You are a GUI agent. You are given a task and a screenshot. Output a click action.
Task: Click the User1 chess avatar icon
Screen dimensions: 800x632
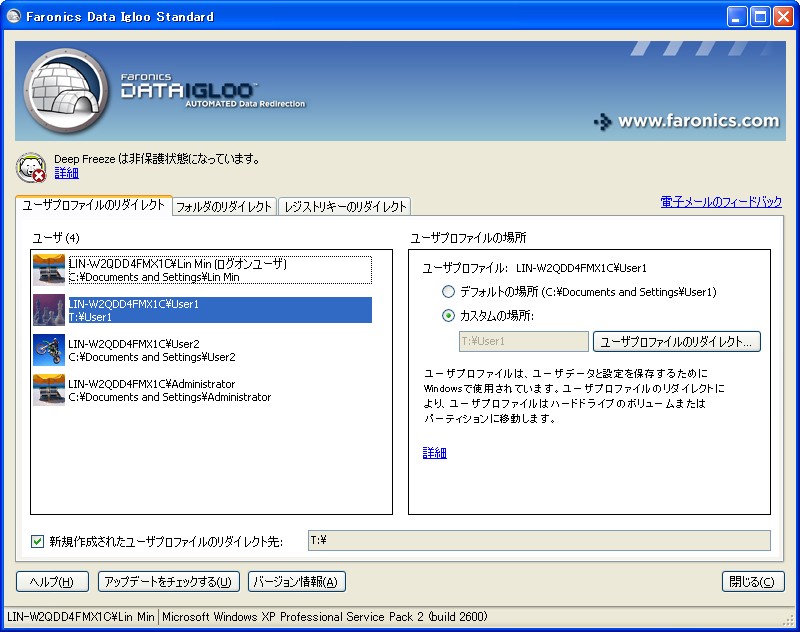[48, 310]
